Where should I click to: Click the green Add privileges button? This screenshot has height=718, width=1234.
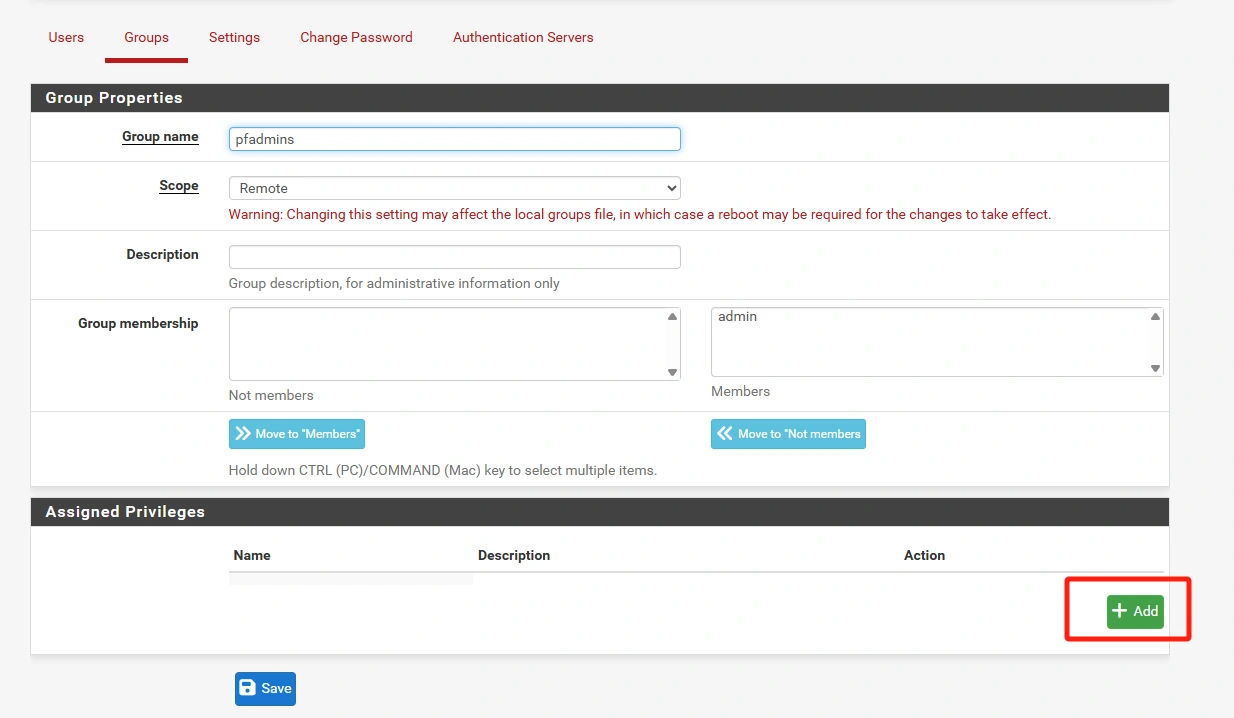tap(1135, 611)
